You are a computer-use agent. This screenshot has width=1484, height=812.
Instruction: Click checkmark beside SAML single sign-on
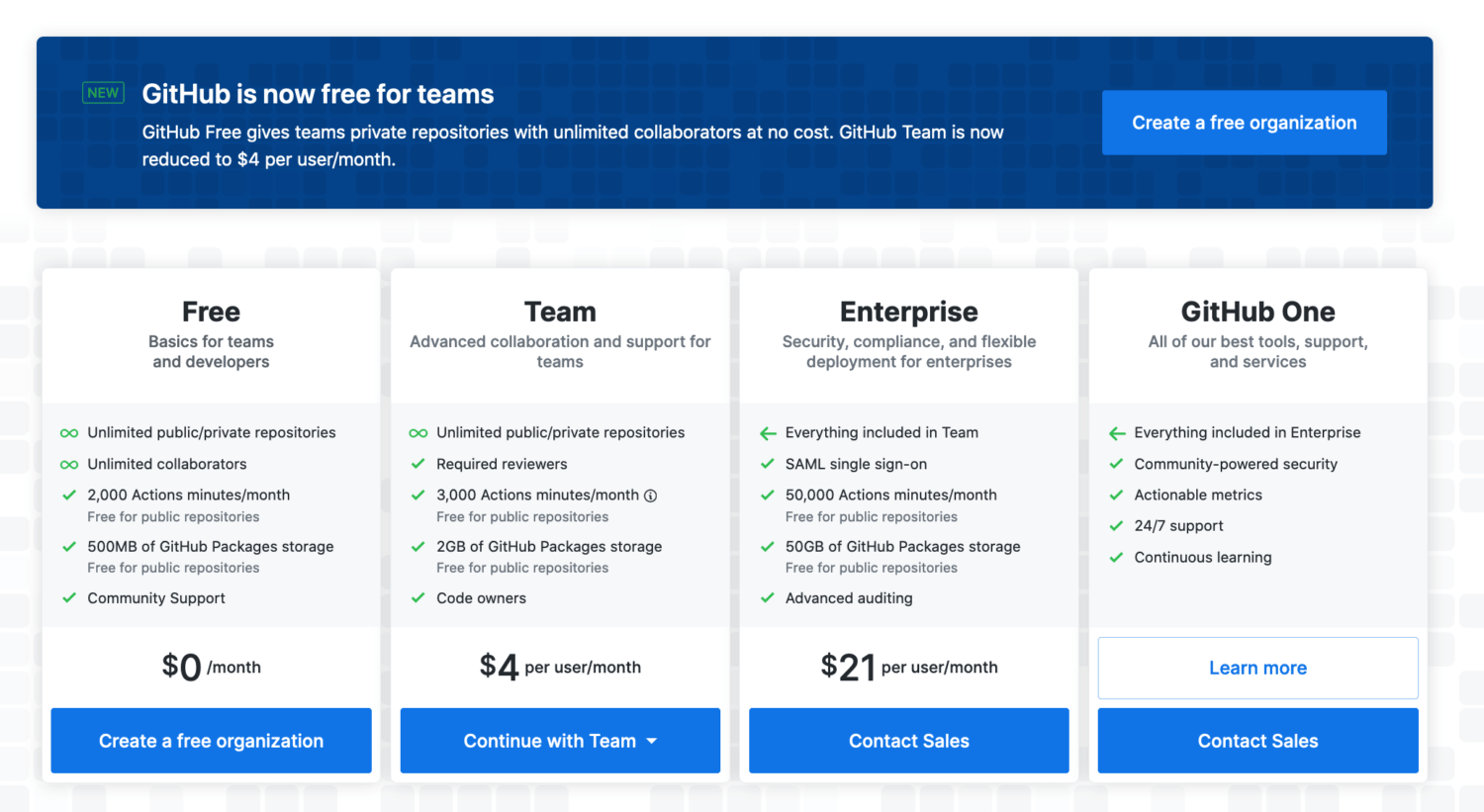pos(768,464)
